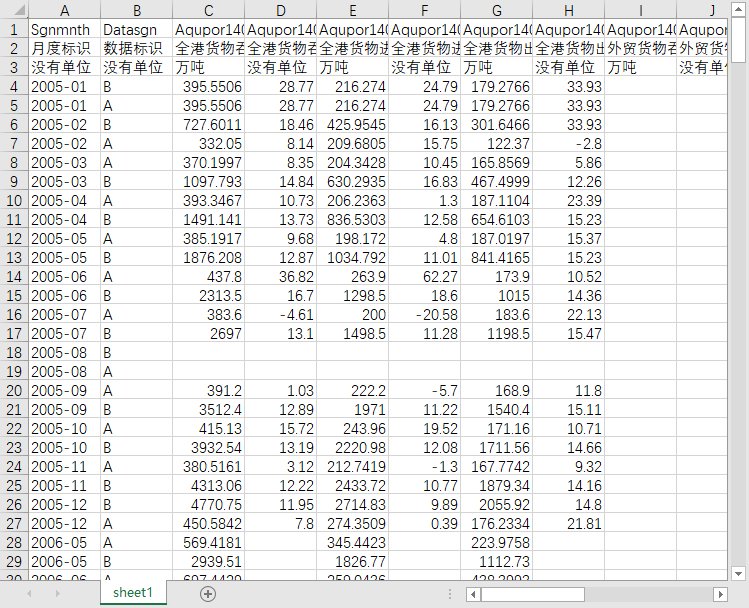Image resolution: width=749 pixels, height=608 pixels.
Task: Click the vertical scrollbar down arrow
Action: pos(738,573)
